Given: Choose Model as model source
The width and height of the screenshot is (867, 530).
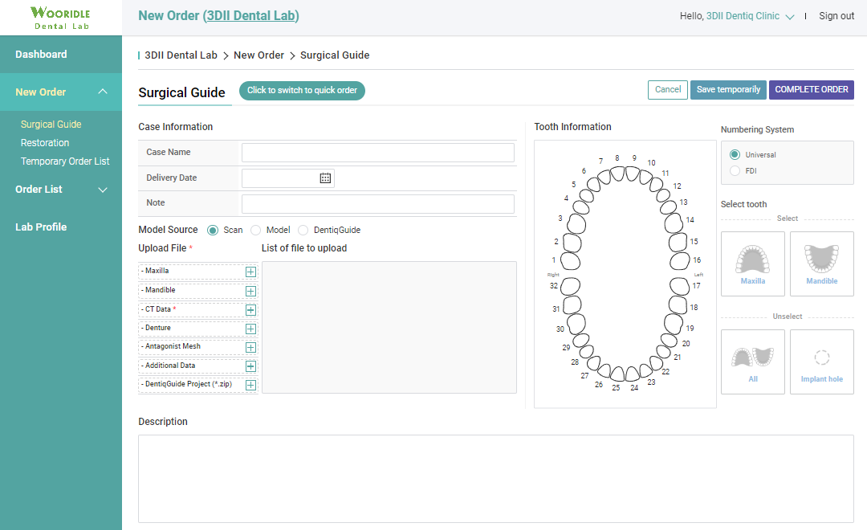Looking at the screenshot, I should (x=255, y=230).
